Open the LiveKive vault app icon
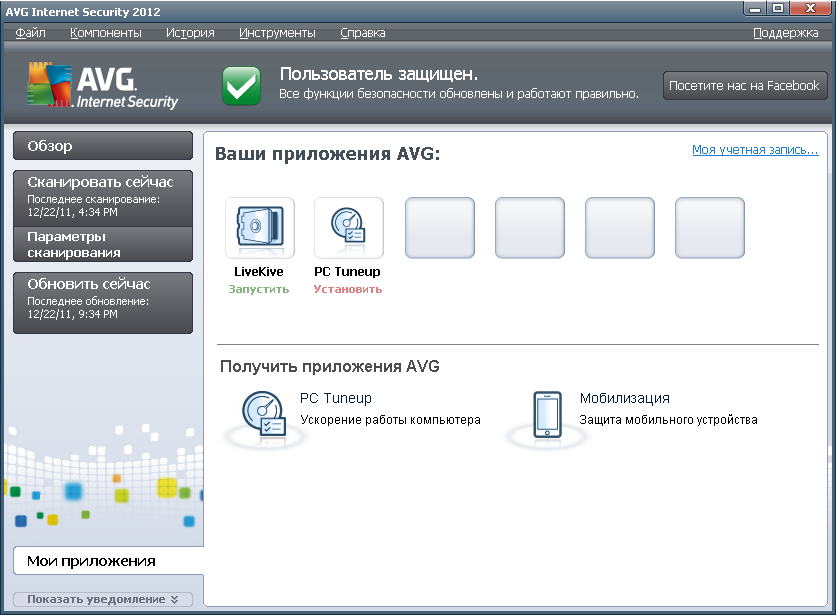The width and height of the screenshot is (836, 615). 260,228
